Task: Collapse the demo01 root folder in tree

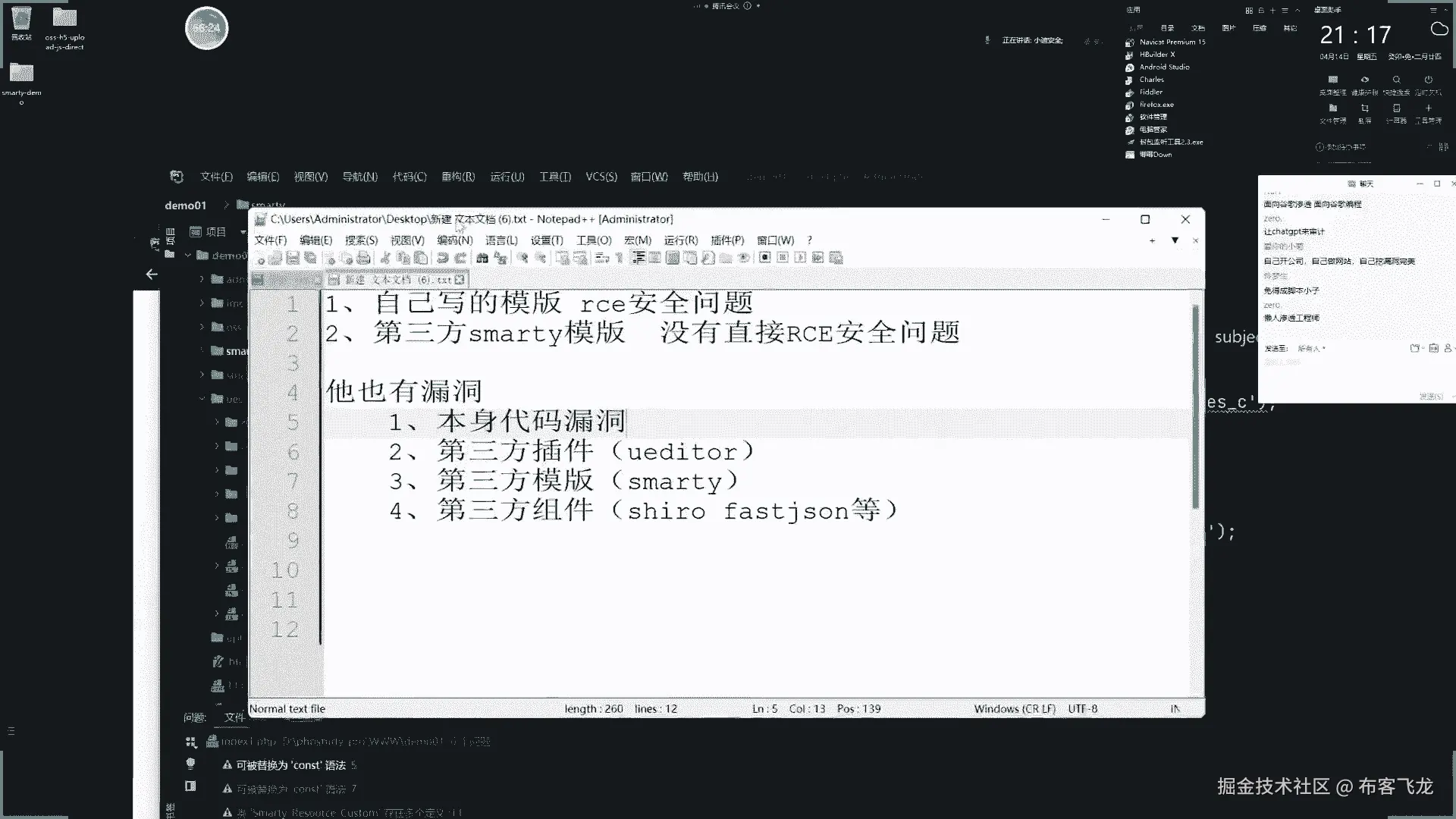Action: [x=188, y=256]
